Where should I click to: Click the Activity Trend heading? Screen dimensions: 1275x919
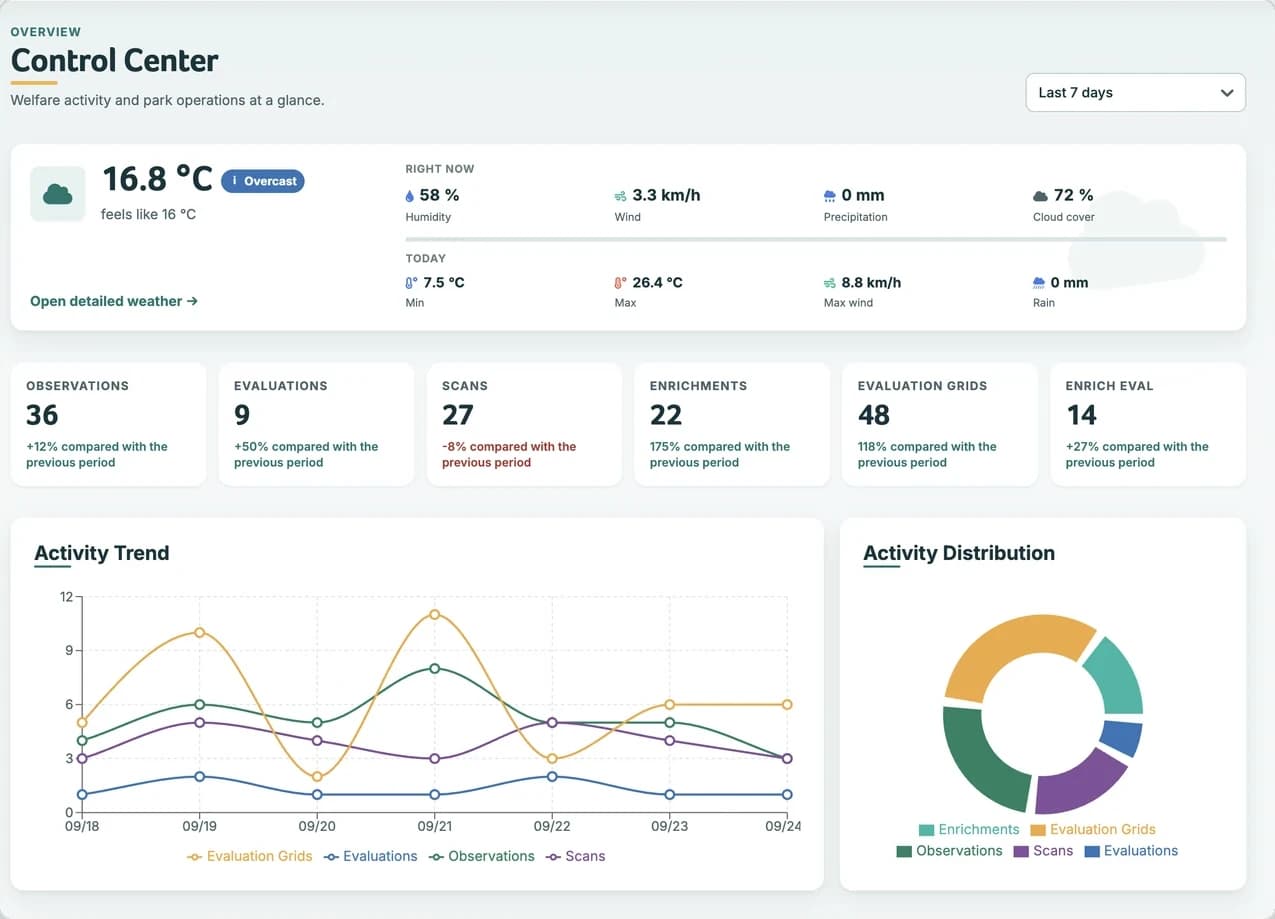(x=102, y=553)
